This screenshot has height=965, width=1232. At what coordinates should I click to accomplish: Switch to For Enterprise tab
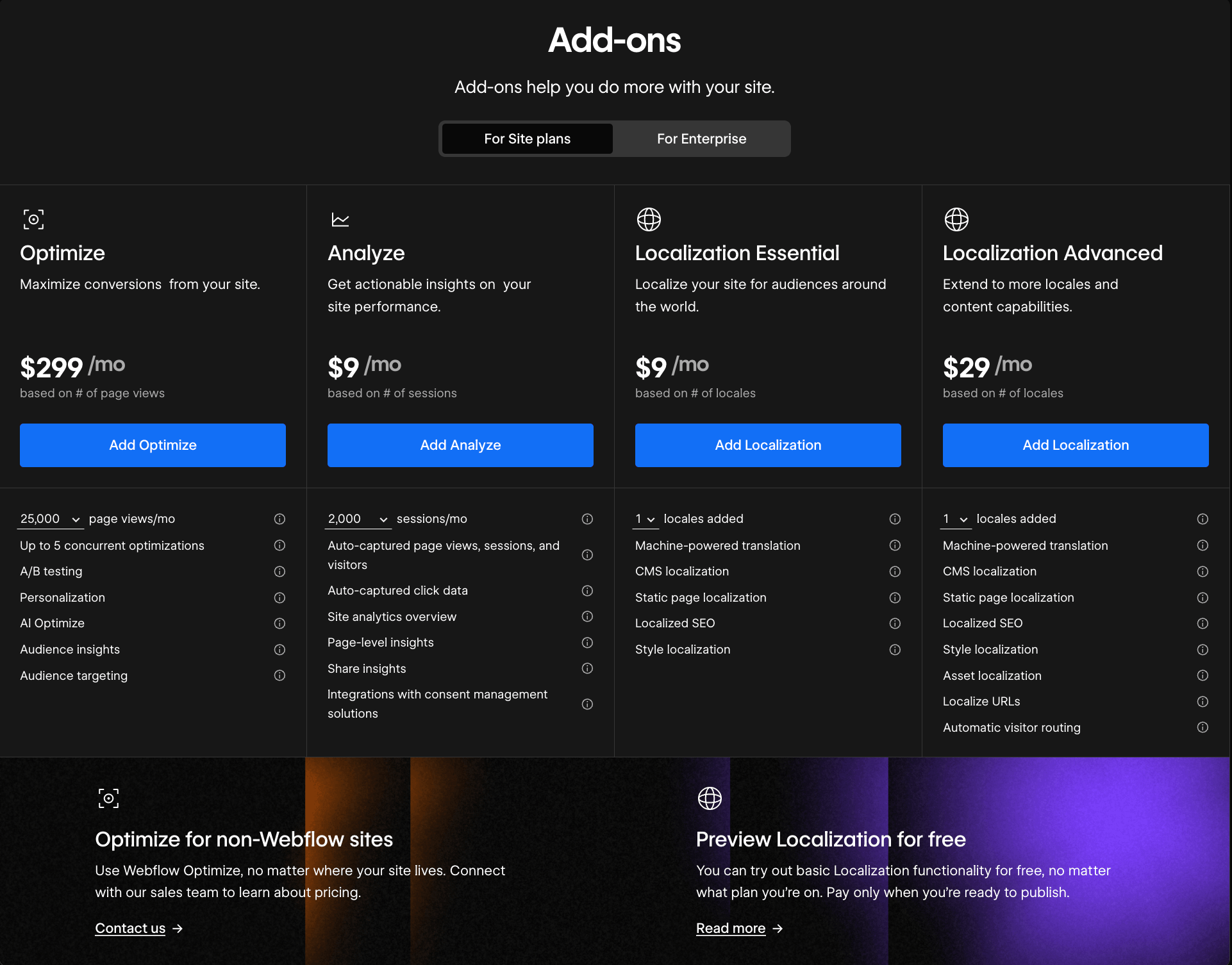point(701,139)
